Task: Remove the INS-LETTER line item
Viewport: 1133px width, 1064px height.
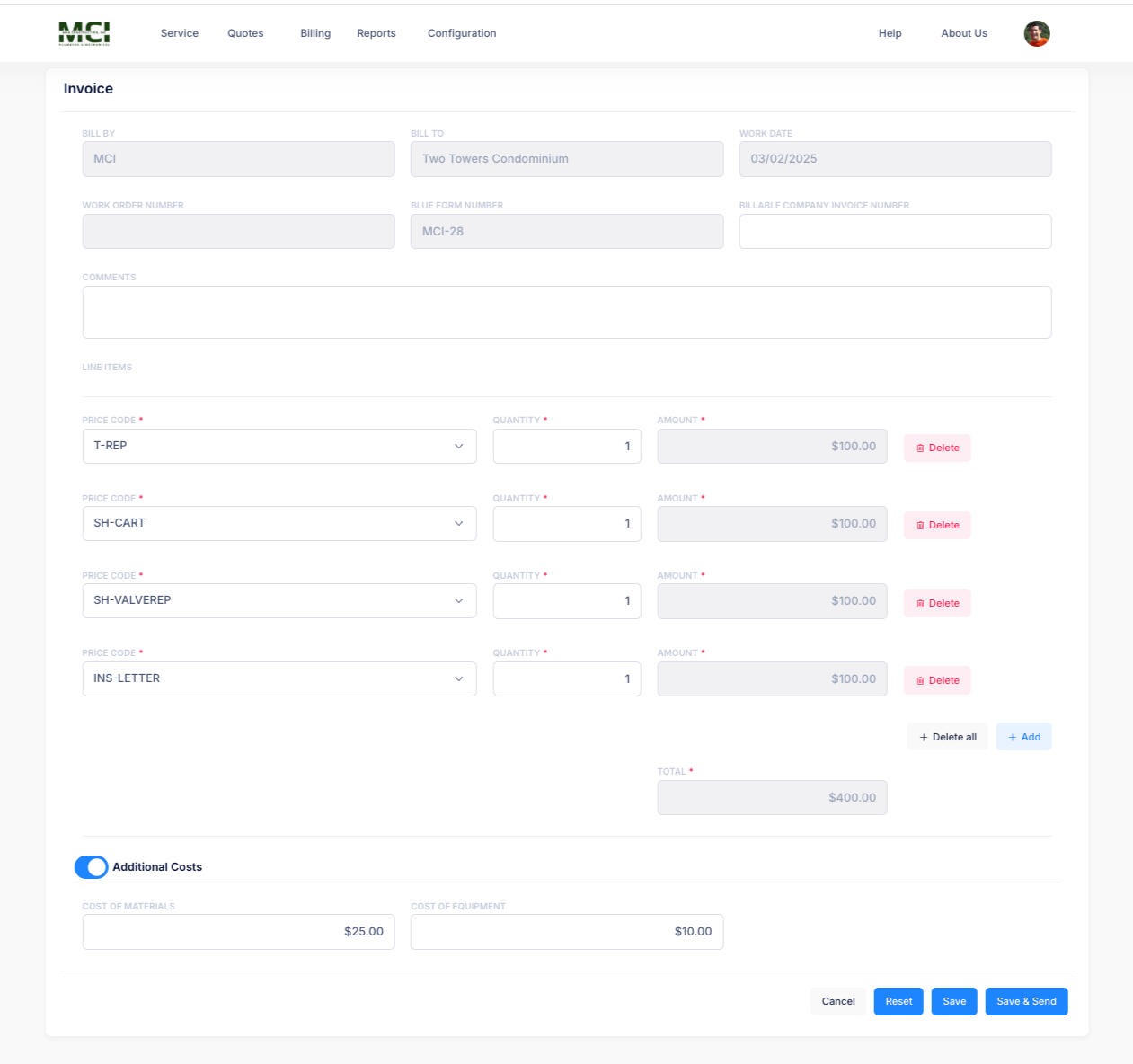Action: point(936,680)
